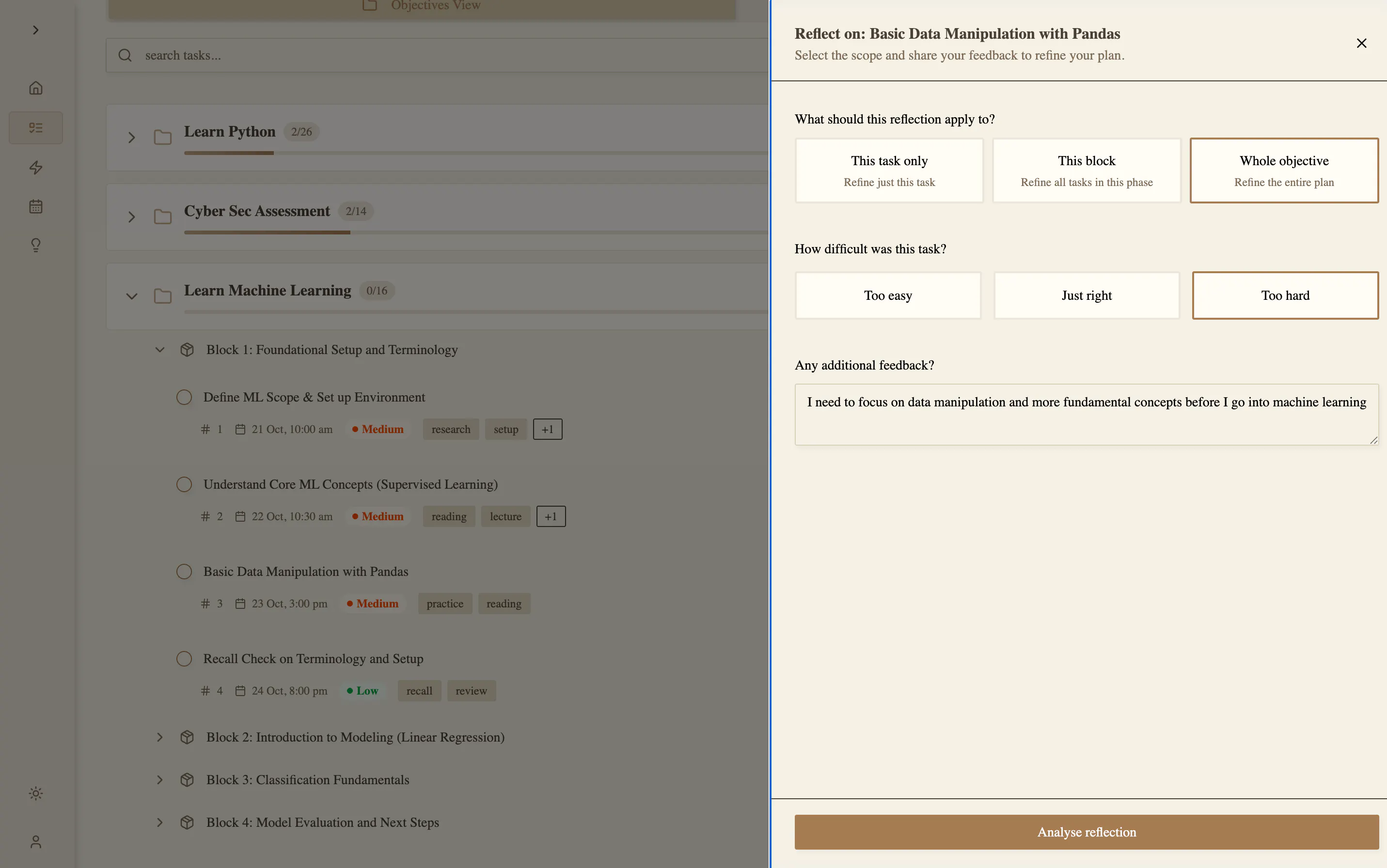Open the user profile icon in sidebar

[35, 841]
